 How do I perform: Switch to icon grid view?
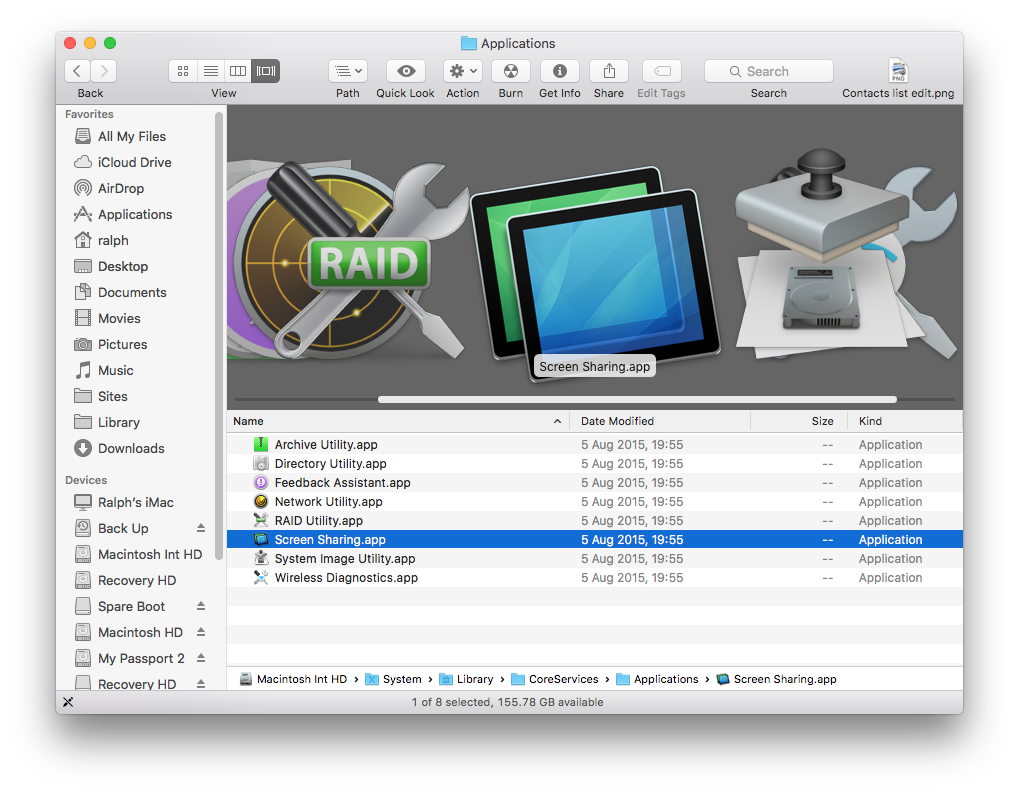coord(183,71)
